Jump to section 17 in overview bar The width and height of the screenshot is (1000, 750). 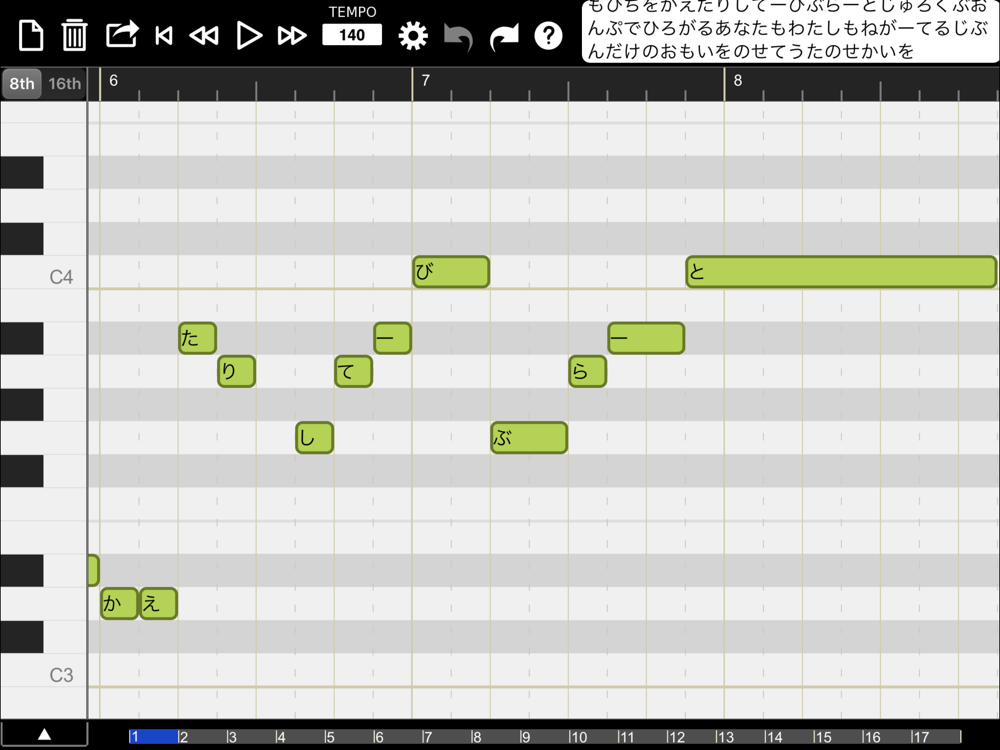935,737
